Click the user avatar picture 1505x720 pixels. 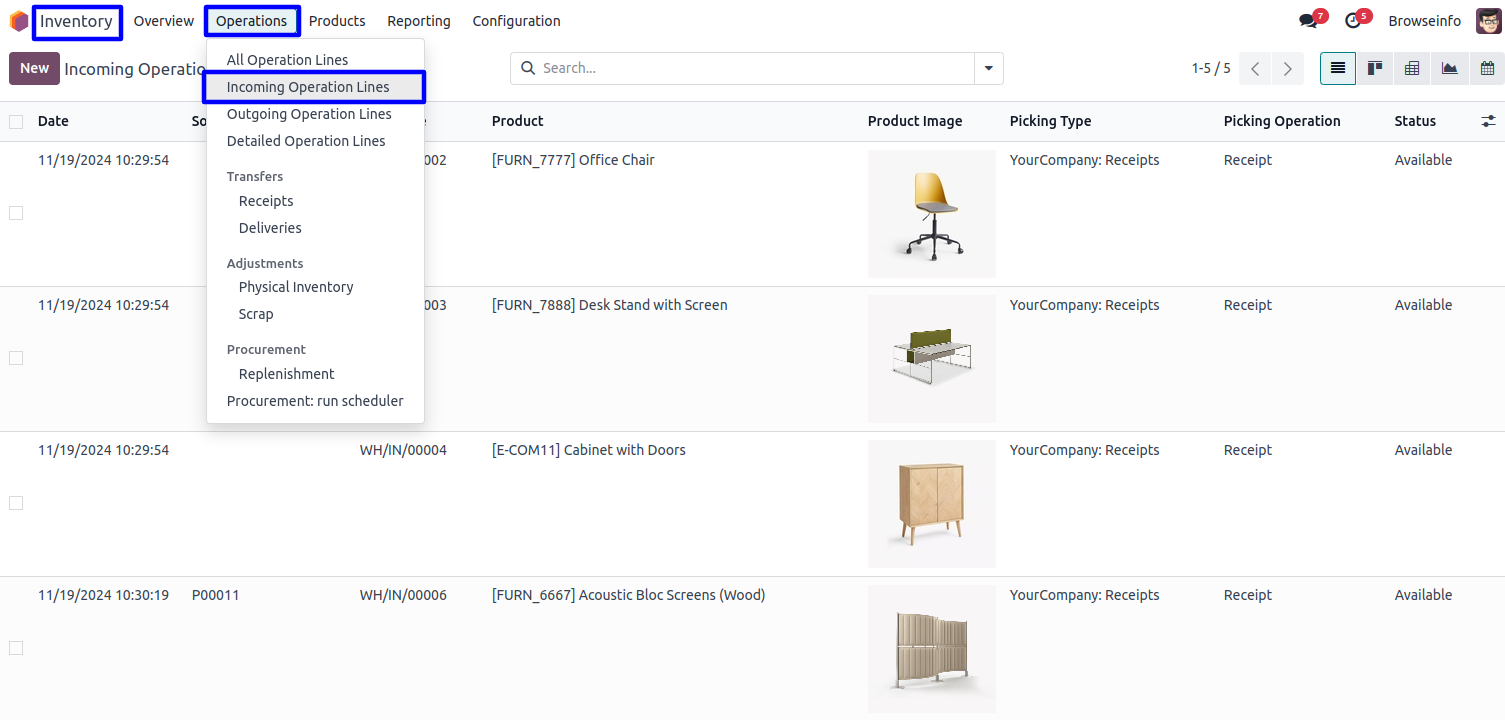click(x=1488, y=21)
